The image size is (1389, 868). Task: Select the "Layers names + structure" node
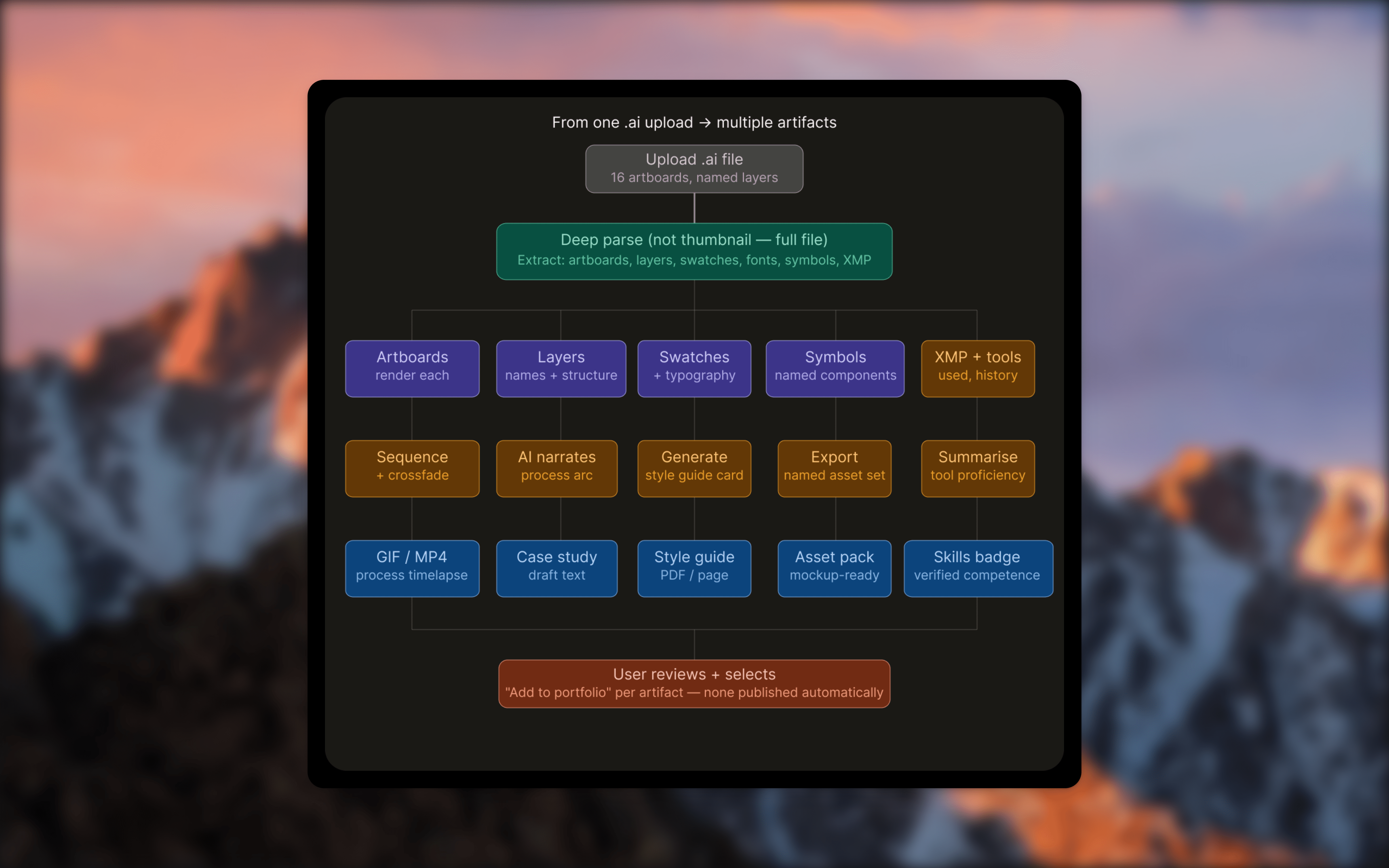coord(561,369)
